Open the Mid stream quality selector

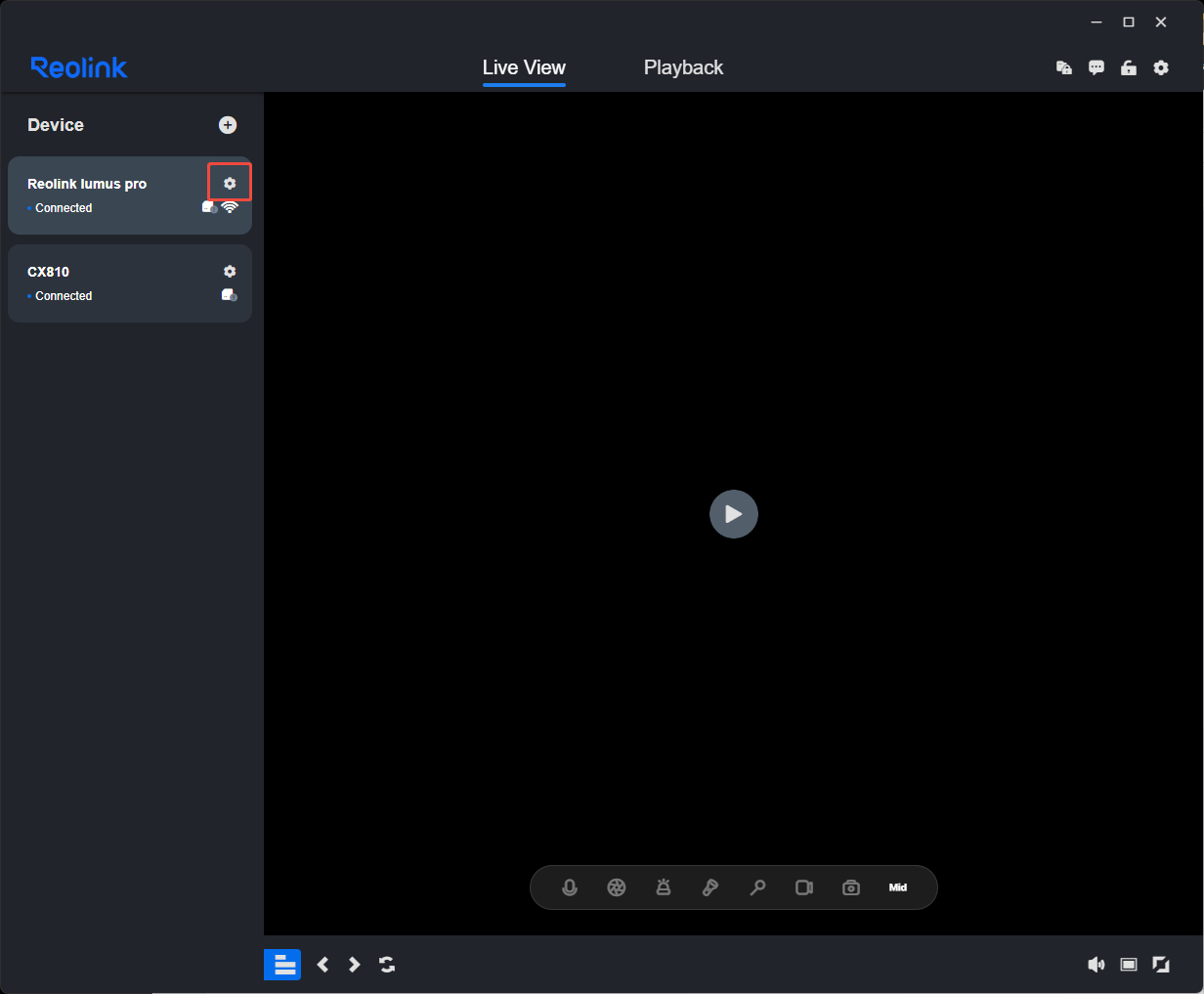point(898,887)
